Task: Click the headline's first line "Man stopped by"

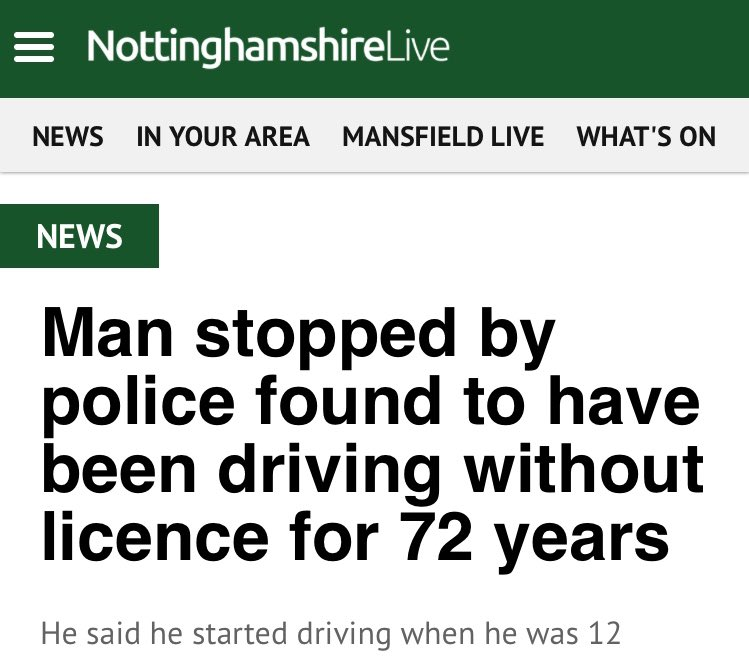Action: pyautogui.click(x=297, y=335)
